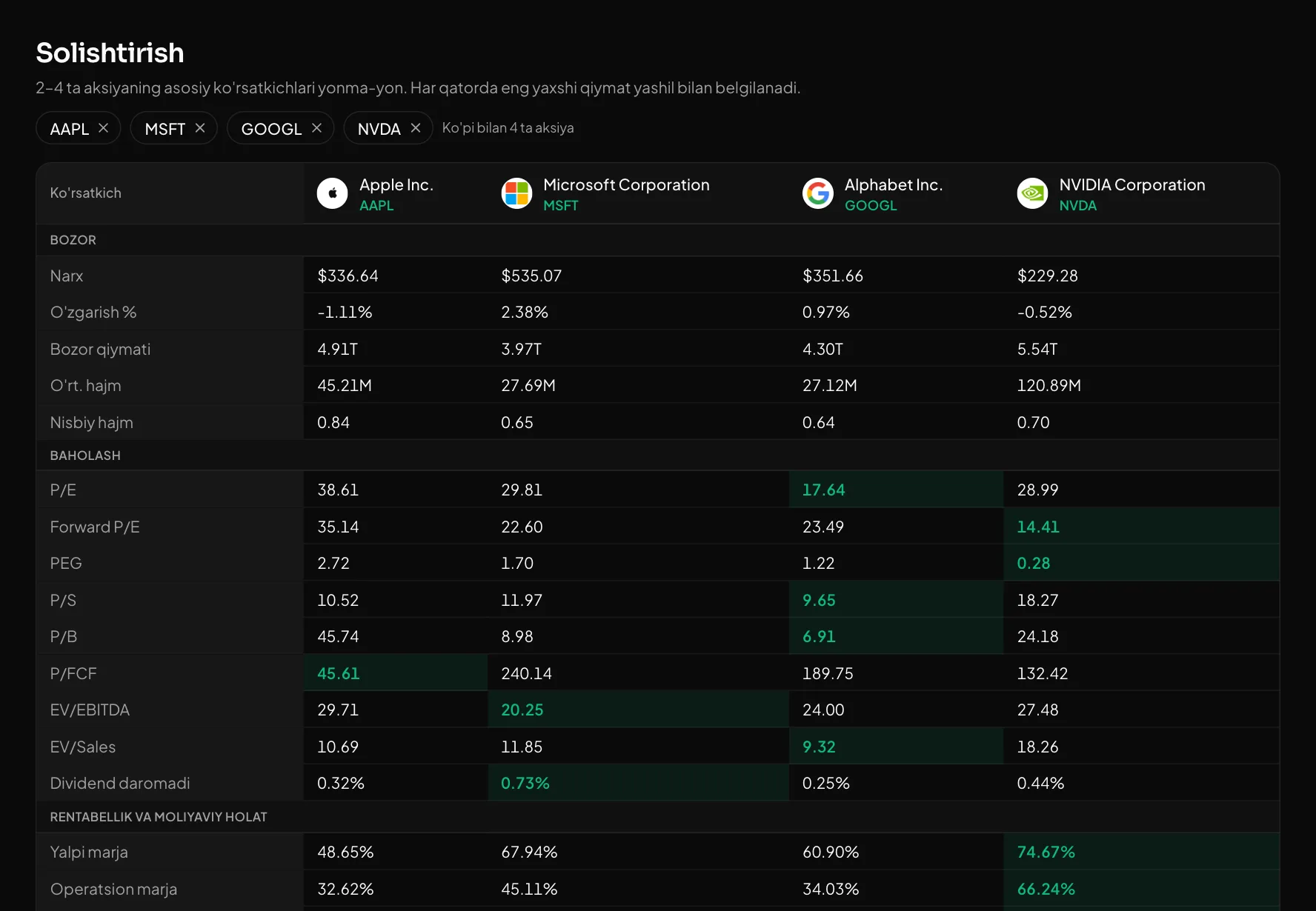Click the O'zgarish % row label

(93, 312)
